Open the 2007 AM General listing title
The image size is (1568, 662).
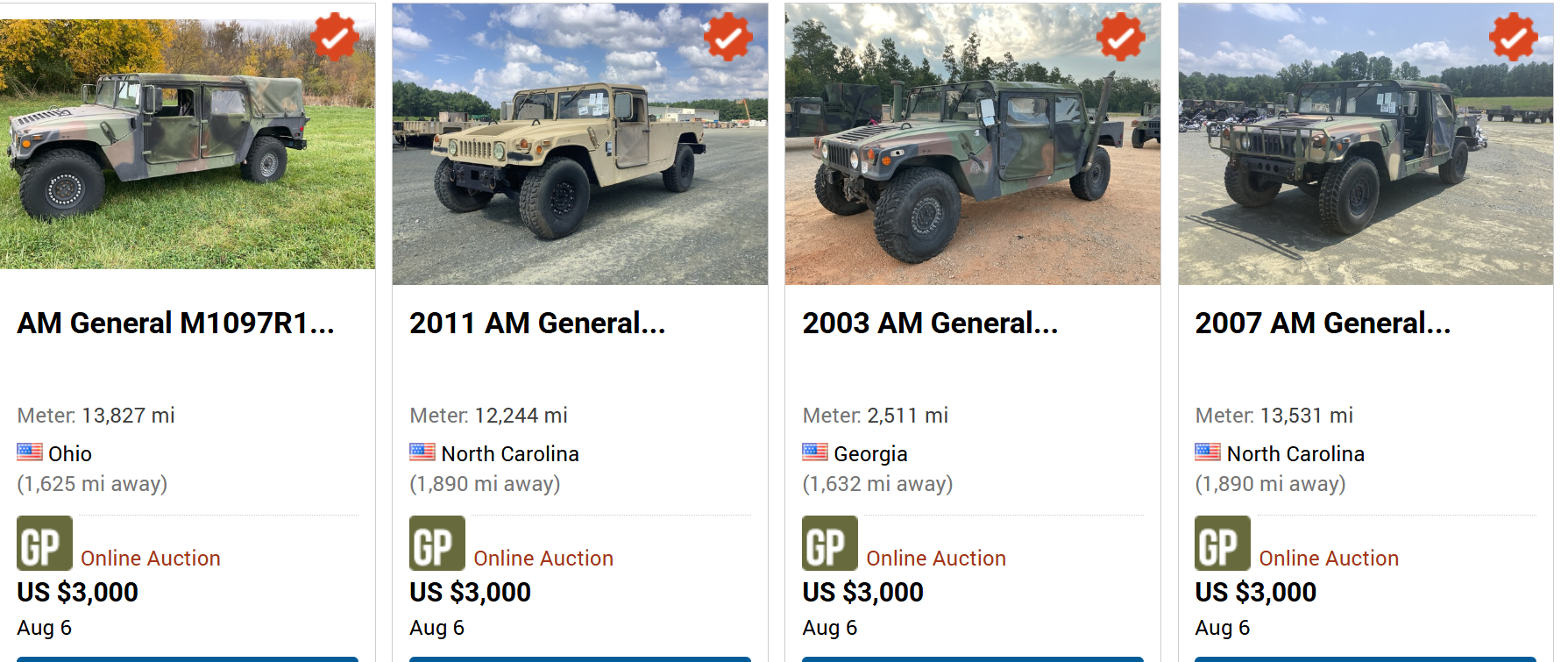[1323, 324]
